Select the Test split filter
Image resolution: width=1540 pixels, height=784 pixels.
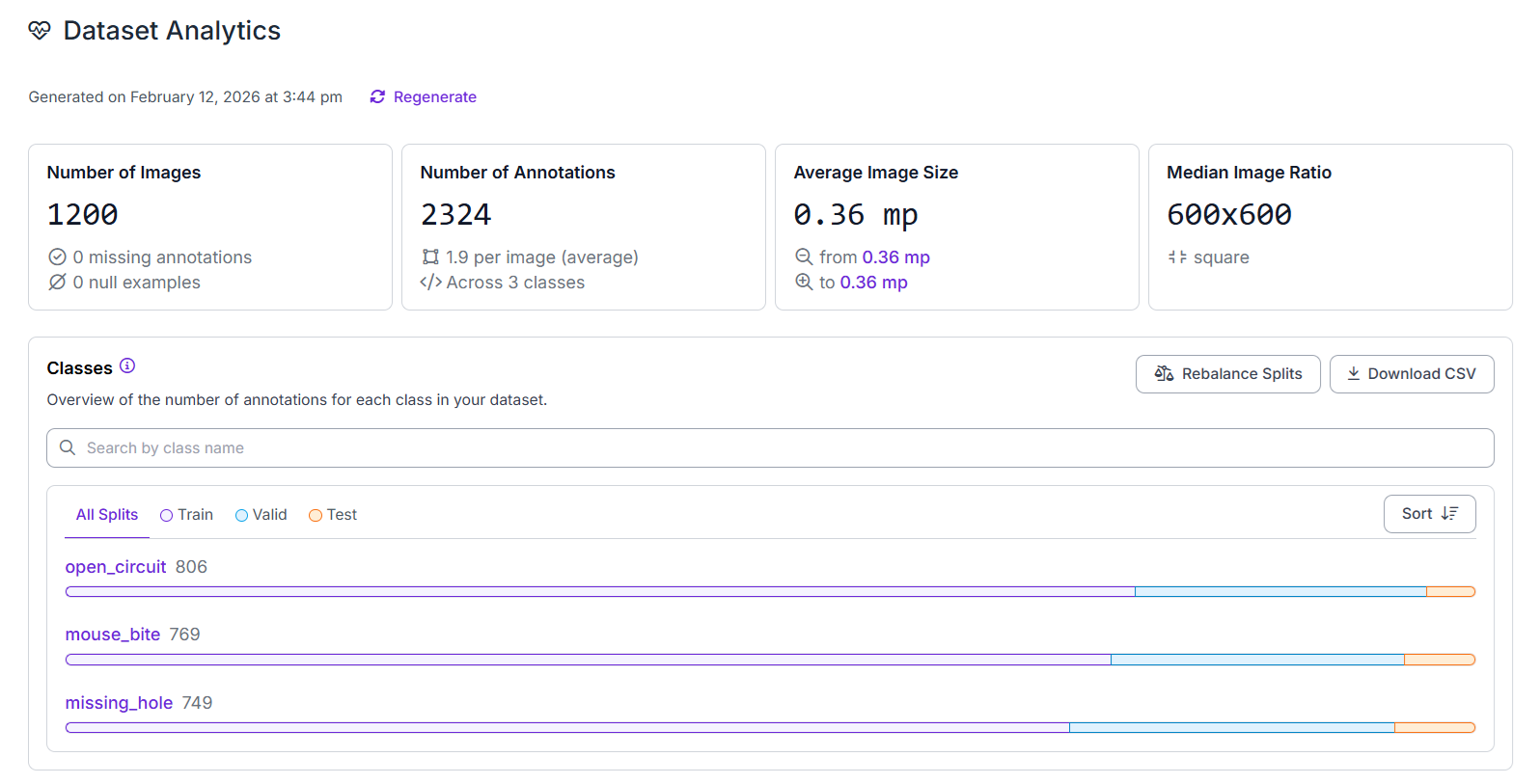pyautogui.click(x=333, y=515)
